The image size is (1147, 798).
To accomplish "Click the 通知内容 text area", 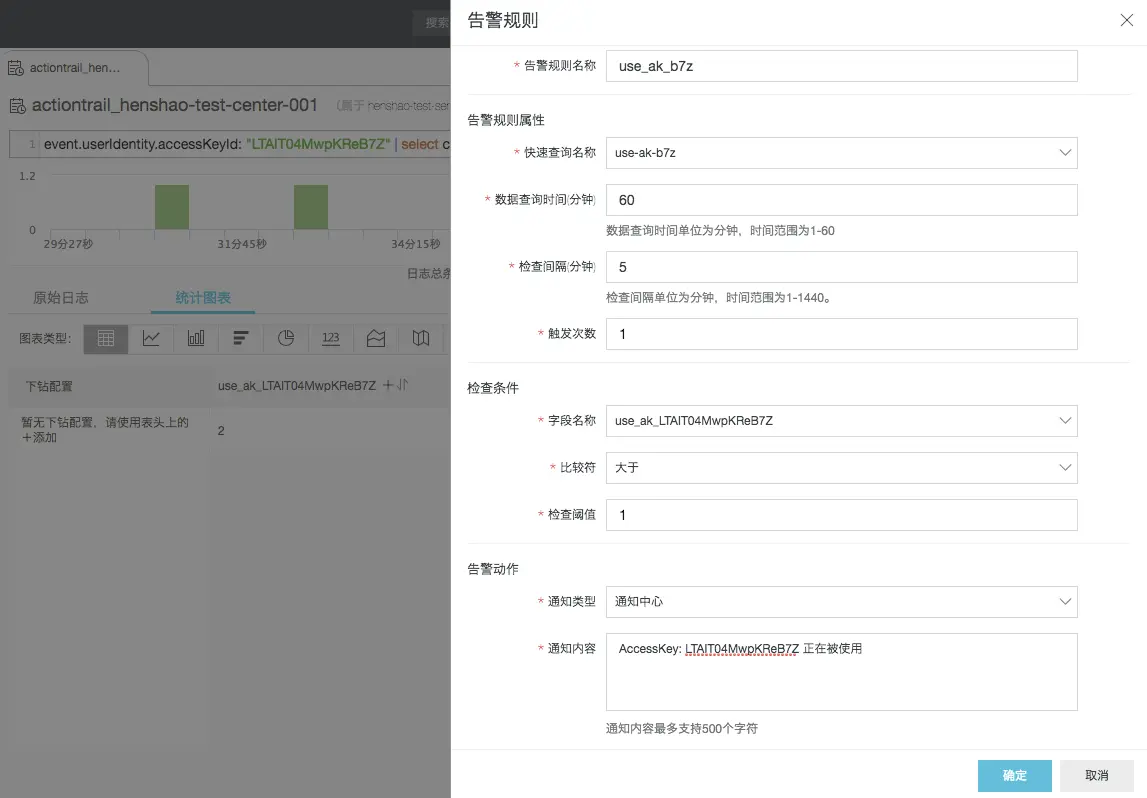I will point(841,671).
